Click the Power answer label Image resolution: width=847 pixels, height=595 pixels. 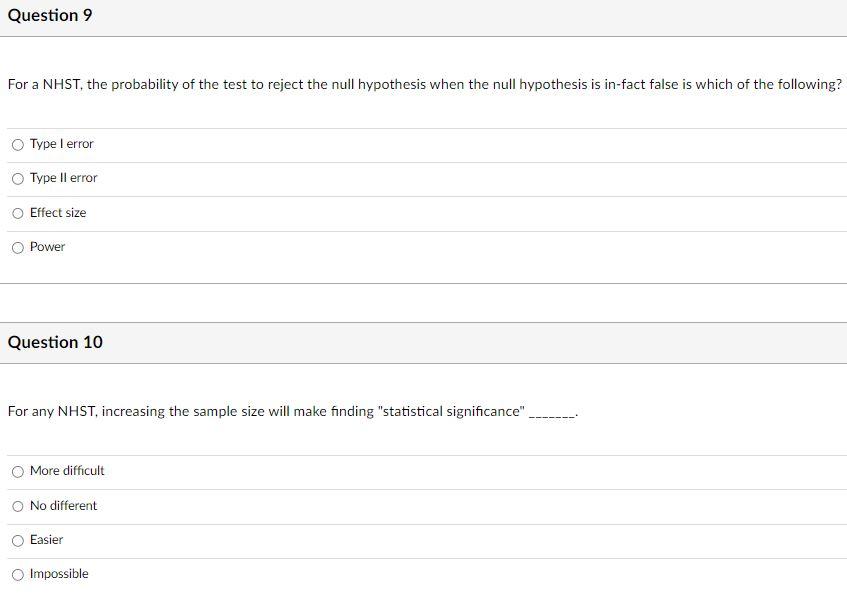pos(47,247)
